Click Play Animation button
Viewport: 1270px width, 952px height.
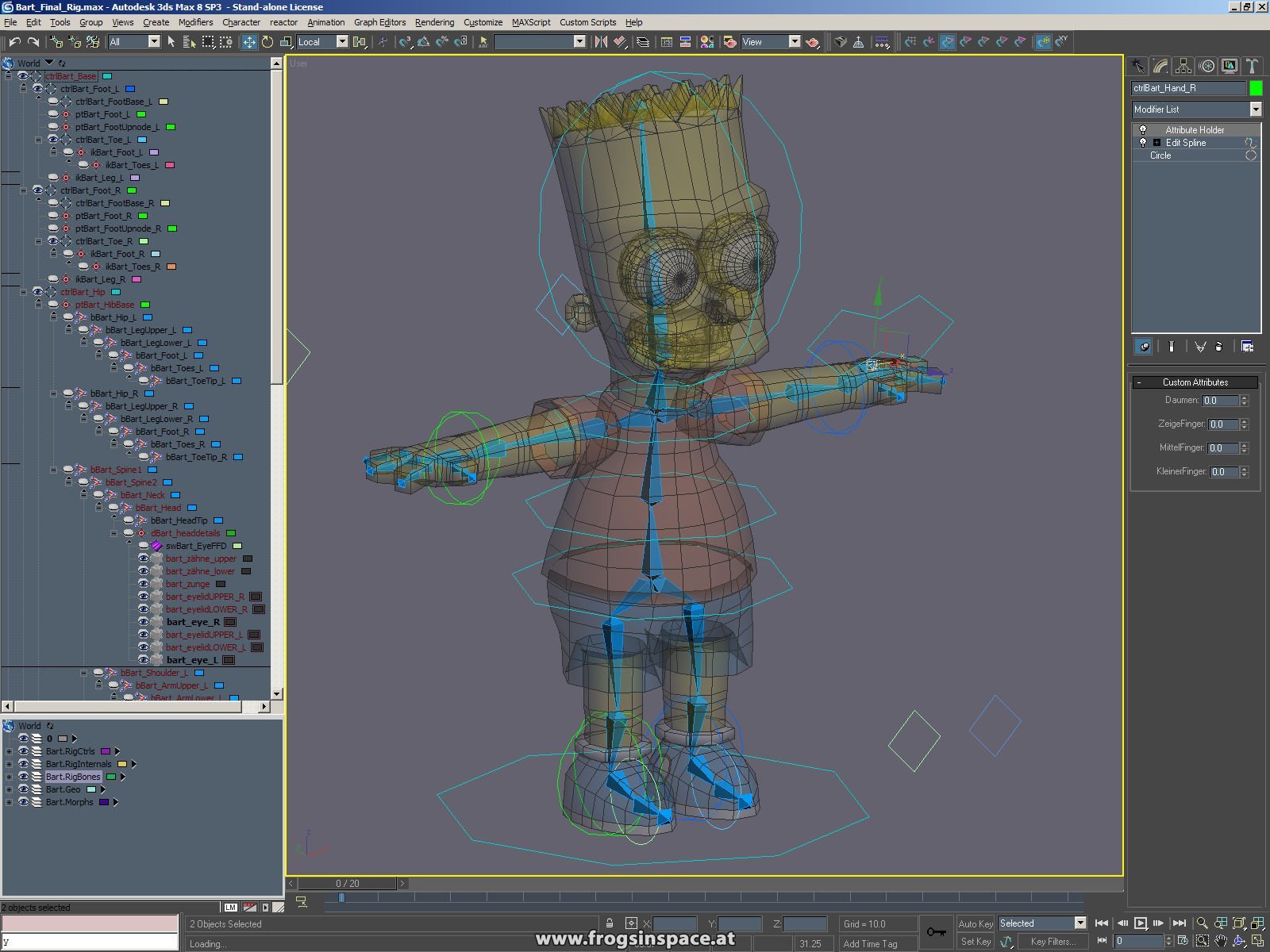(x=1140, y=923)
